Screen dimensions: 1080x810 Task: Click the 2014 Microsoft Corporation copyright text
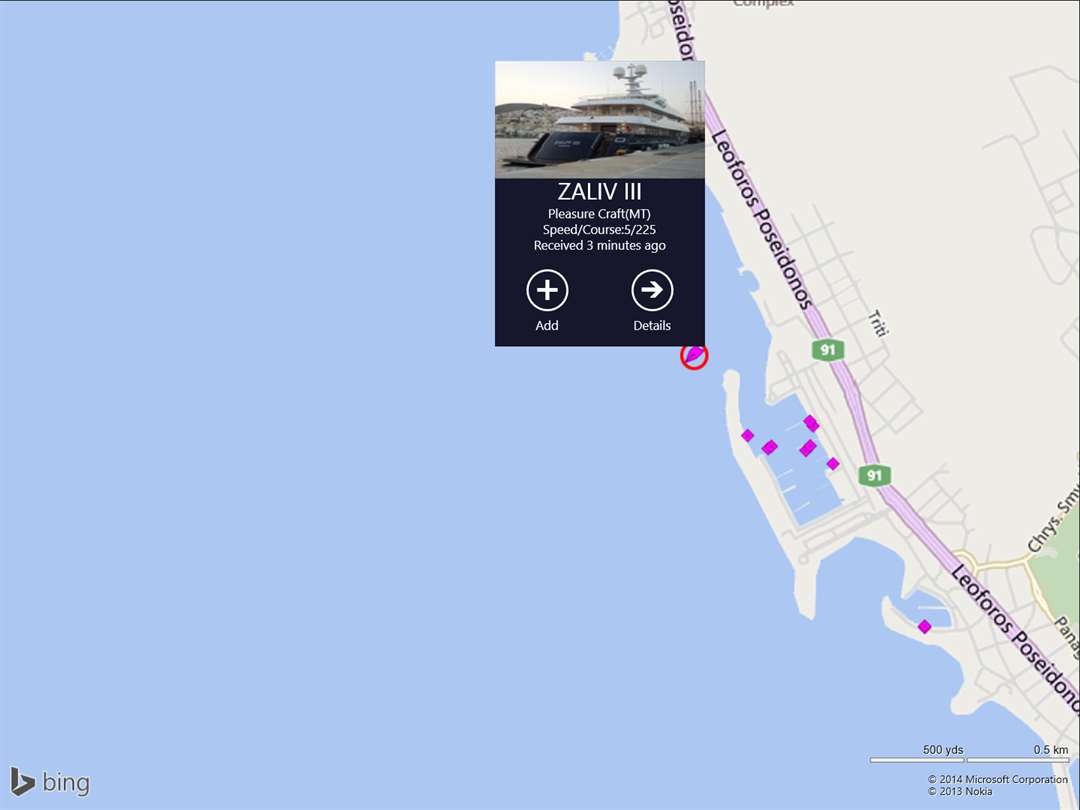[x=997, y=779]
